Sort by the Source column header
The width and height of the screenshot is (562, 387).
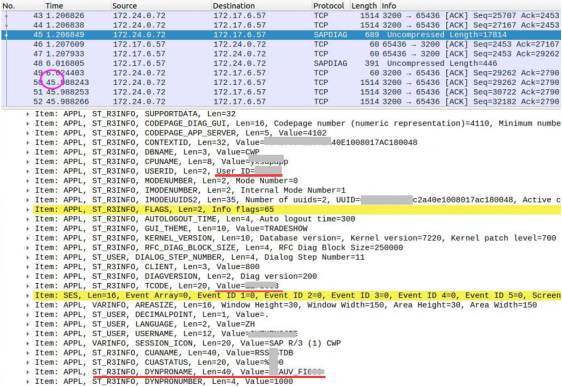tap(124, 6)
